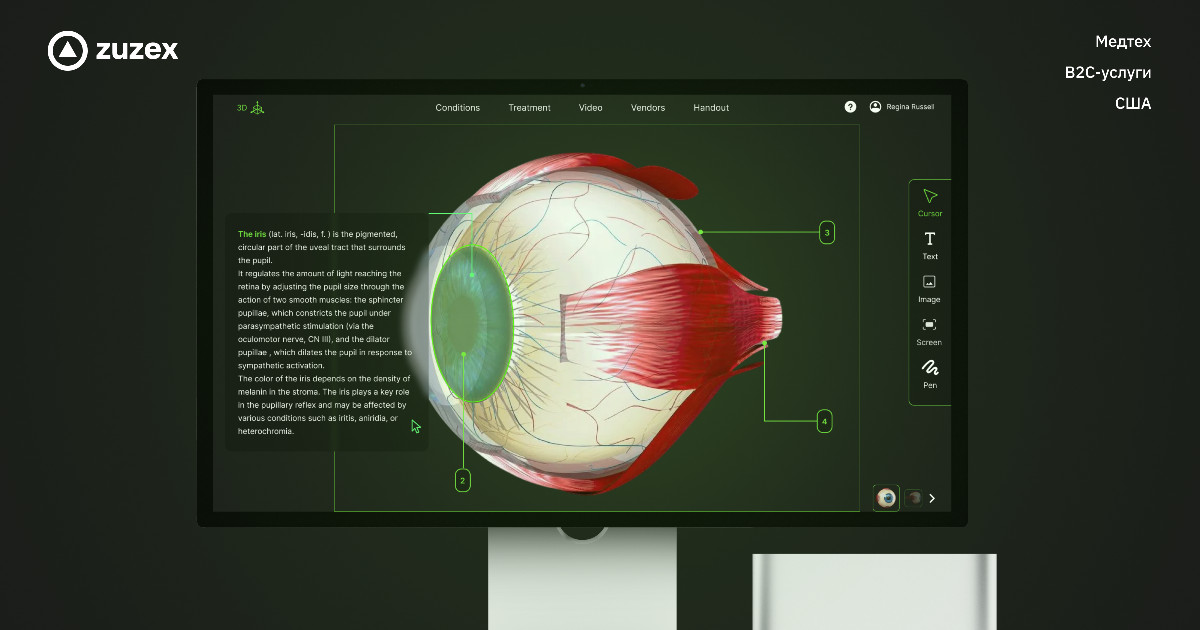Viewport: 1200px width, 630px height.
Task: Show the Handout tab
Action: coord(711,108)
